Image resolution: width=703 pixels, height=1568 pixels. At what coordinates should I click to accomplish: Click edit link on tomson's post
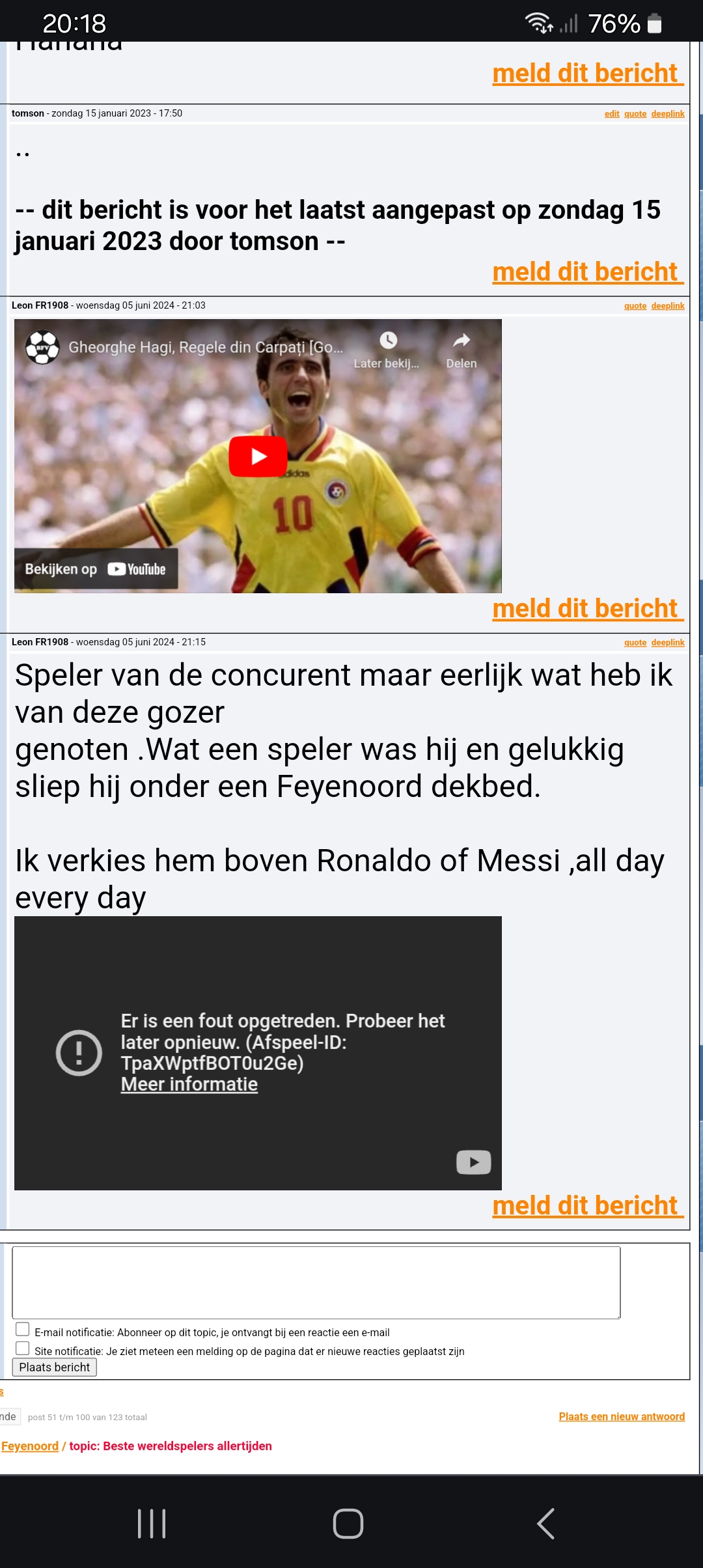[x=612, y=114]
